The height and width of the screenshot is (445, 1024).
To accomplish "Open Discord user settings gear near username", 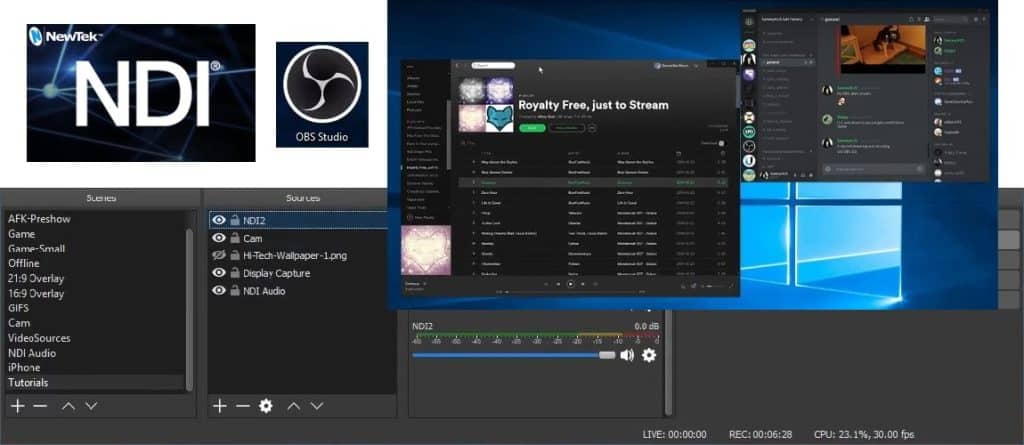I will pos(810,175).
